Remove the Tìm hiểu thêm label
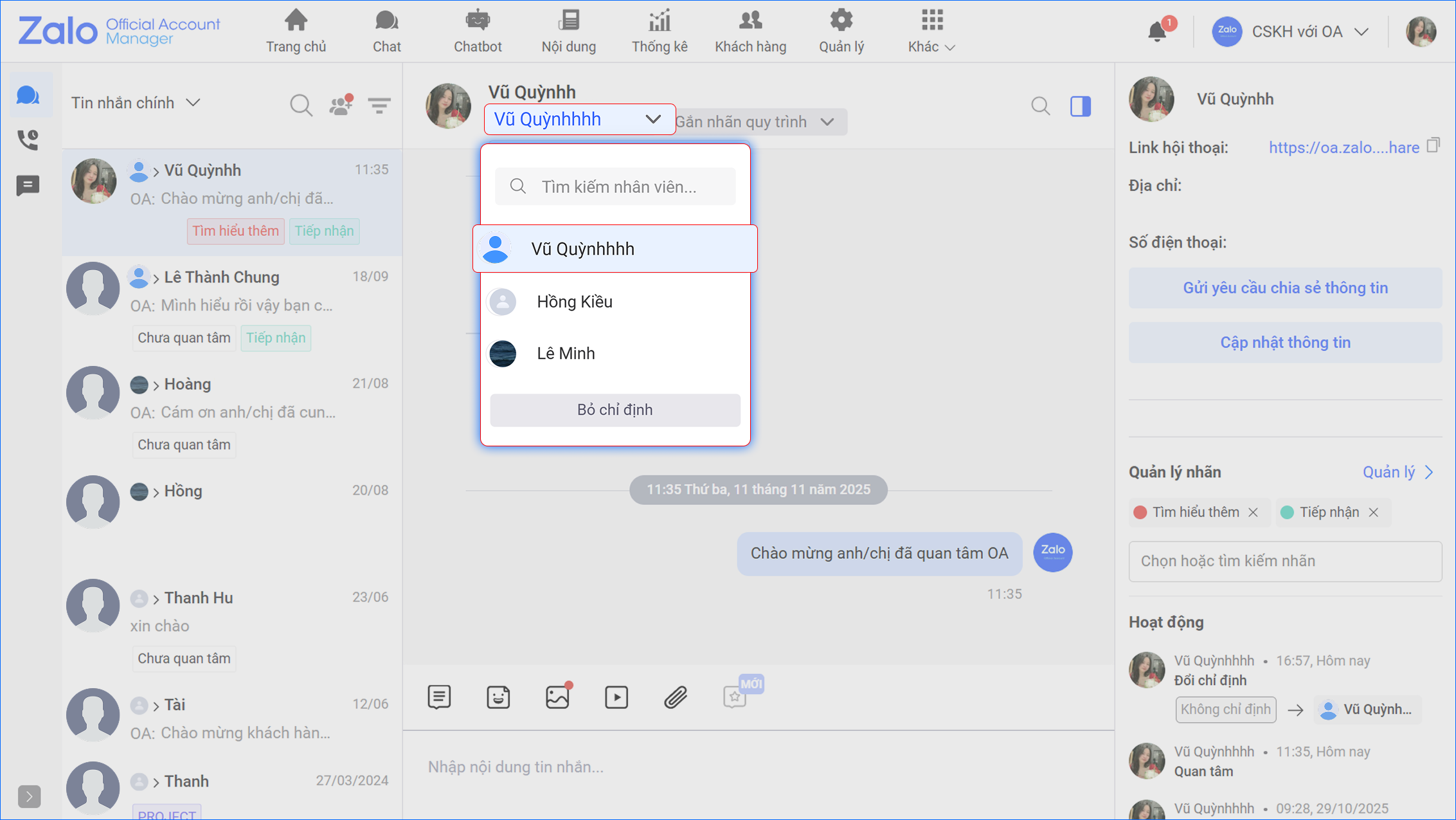Viewport: 1456px width, 820px height. point(1254,513)
